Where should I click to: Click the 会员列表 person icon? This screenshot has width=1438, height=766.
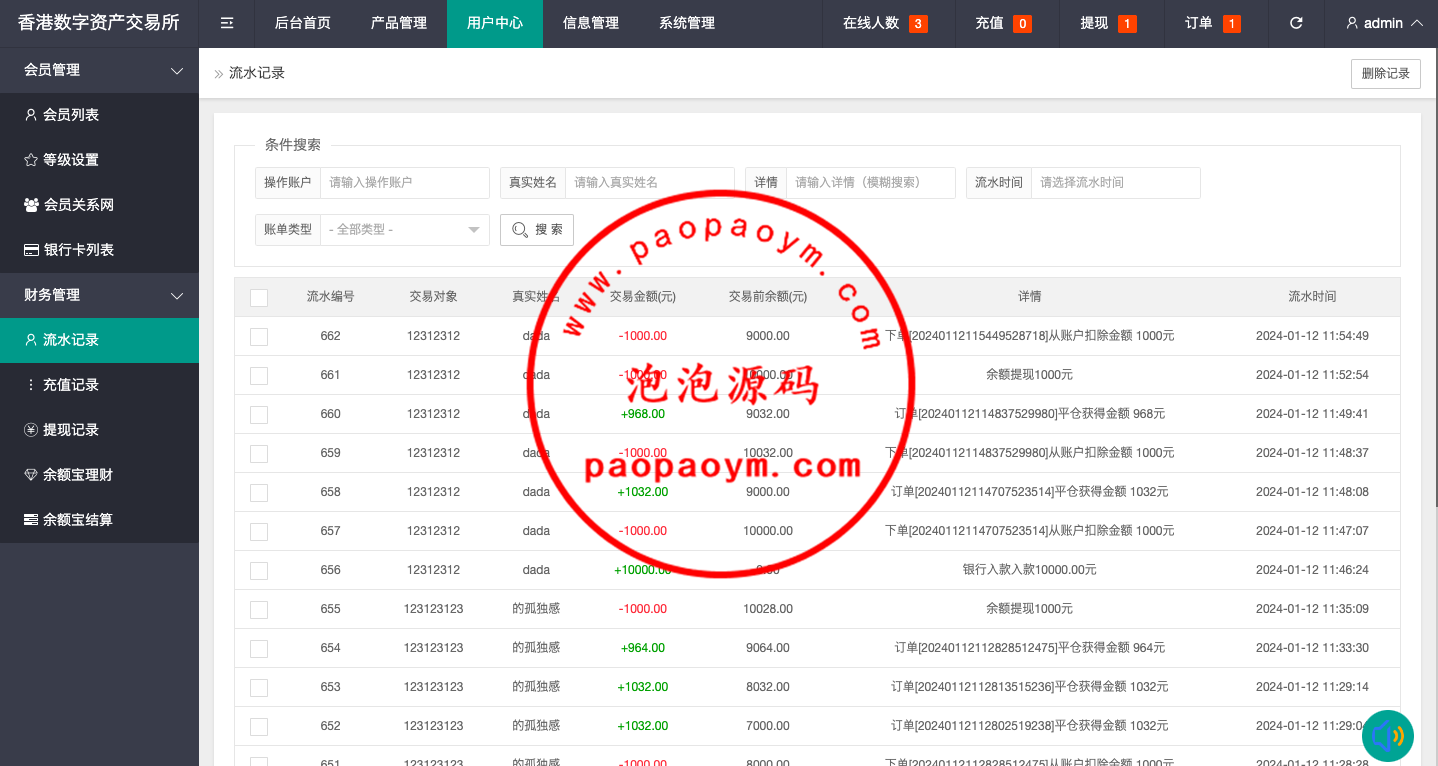click(31, 115)
